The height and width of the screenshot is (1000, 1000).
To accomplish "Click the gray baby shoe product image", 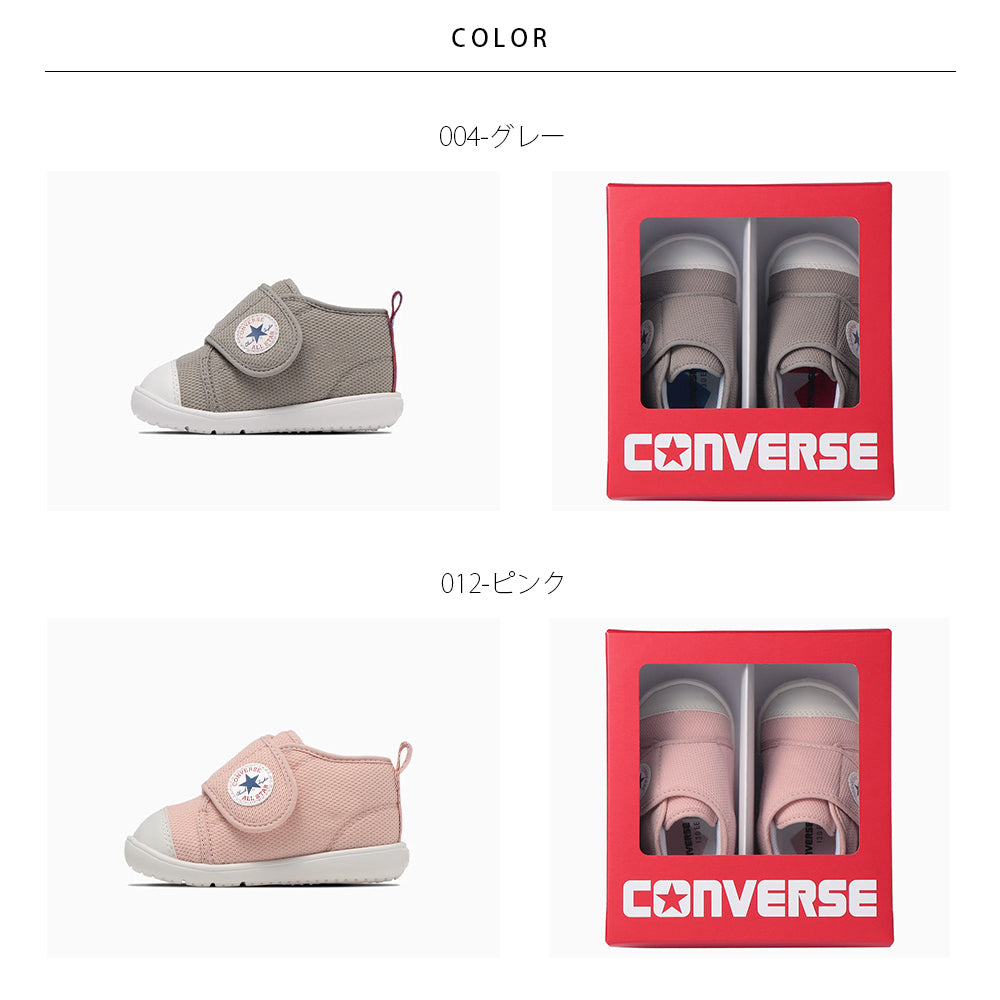I will click(x=273, y=341).
